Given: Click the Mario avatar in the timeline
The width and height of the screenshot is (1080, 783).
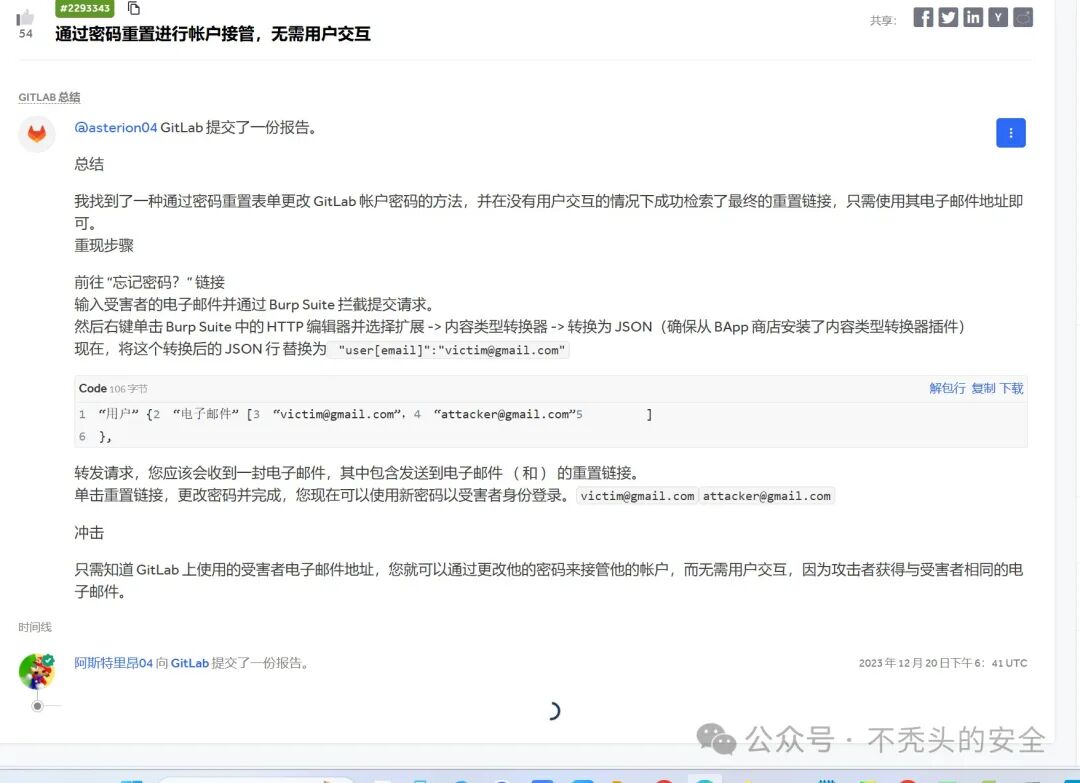Looking at the screenshot, I should tap(37, 671).
